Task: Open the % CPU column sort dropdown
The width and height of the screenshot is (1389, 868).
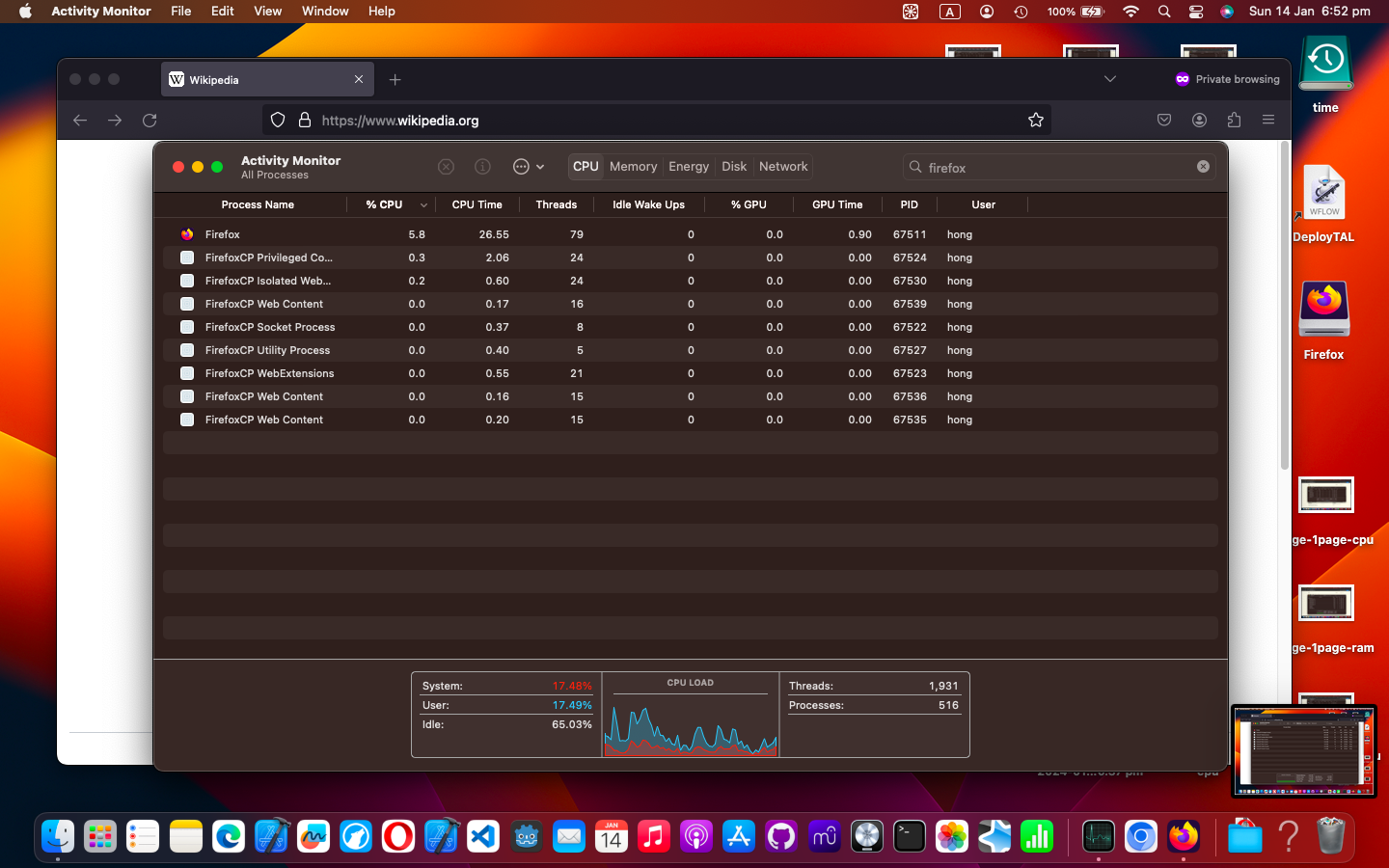Action: tap(424, 204)
